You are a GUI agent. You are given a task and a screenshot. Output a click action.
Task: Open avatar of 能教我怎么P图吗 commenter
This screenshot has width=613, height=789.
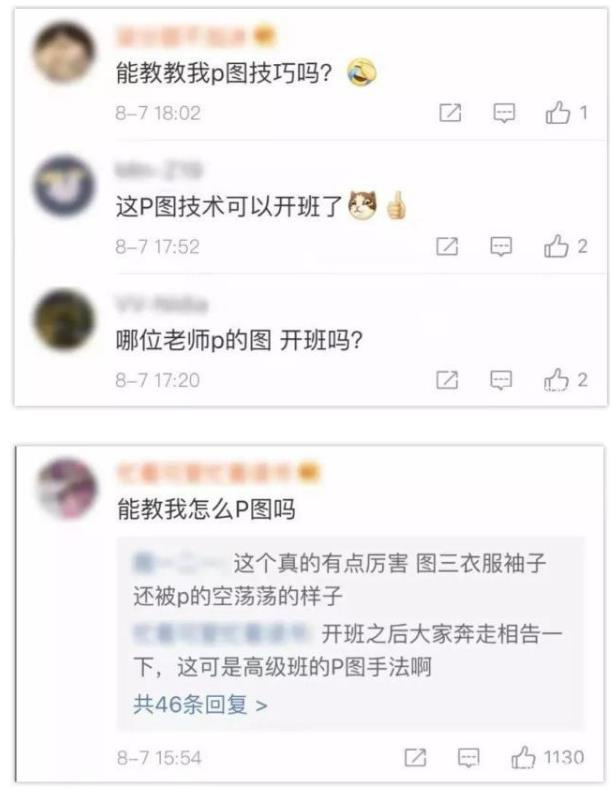(x=66, y=488)
